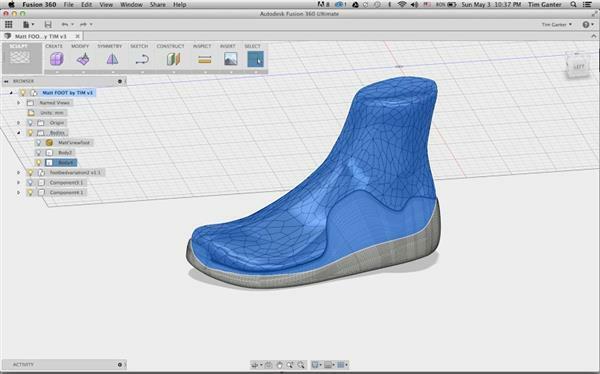This screenshot has width=600, height=374.
Task: Click the Save disk icon
Action: coord(48,24)
